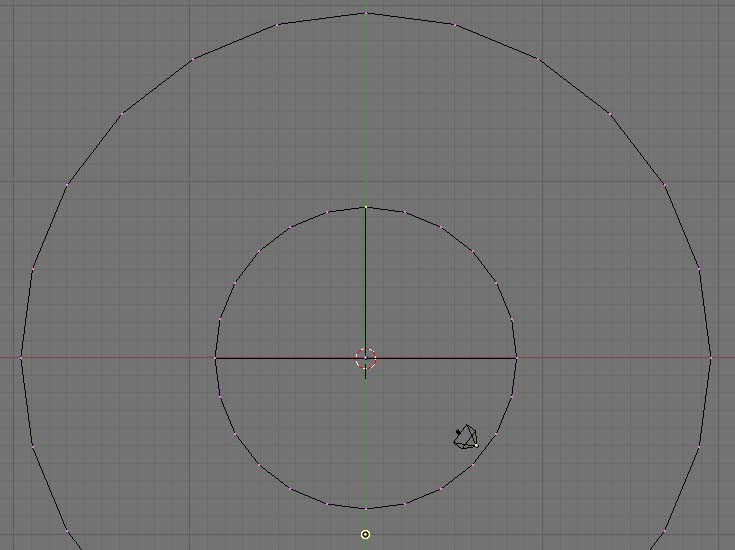Click the yellow top vertex of the inner circle
The width and height of the screenshot is (735, 550).
coord(366,207)
